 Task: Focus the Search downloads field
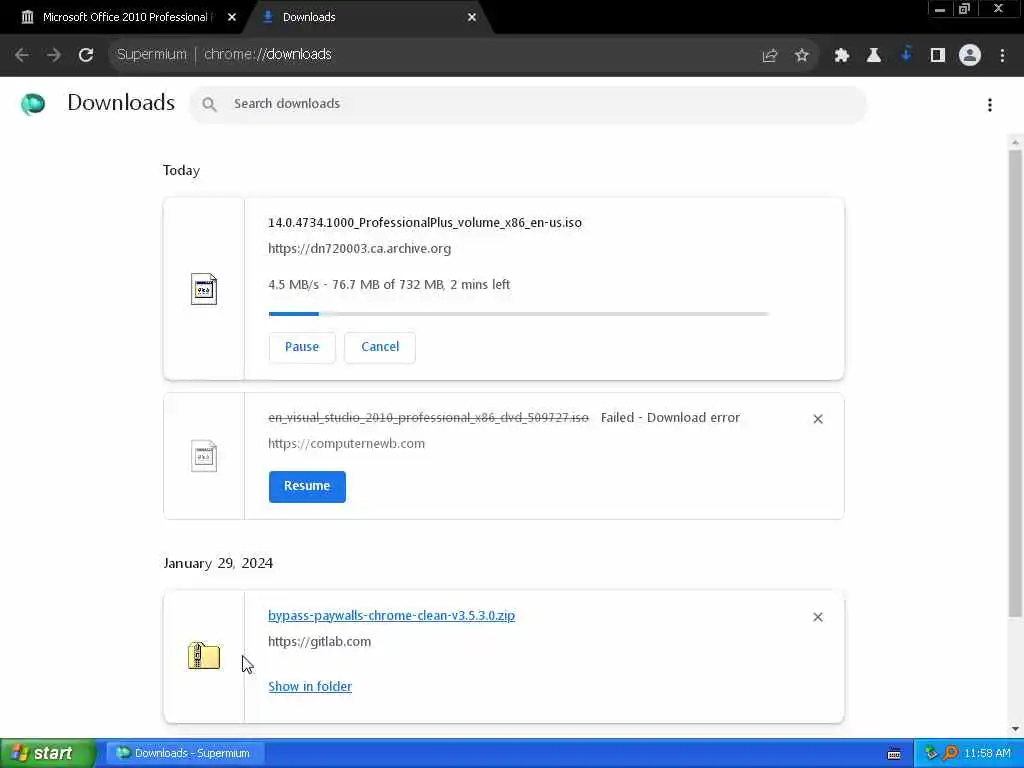point(528,104)
